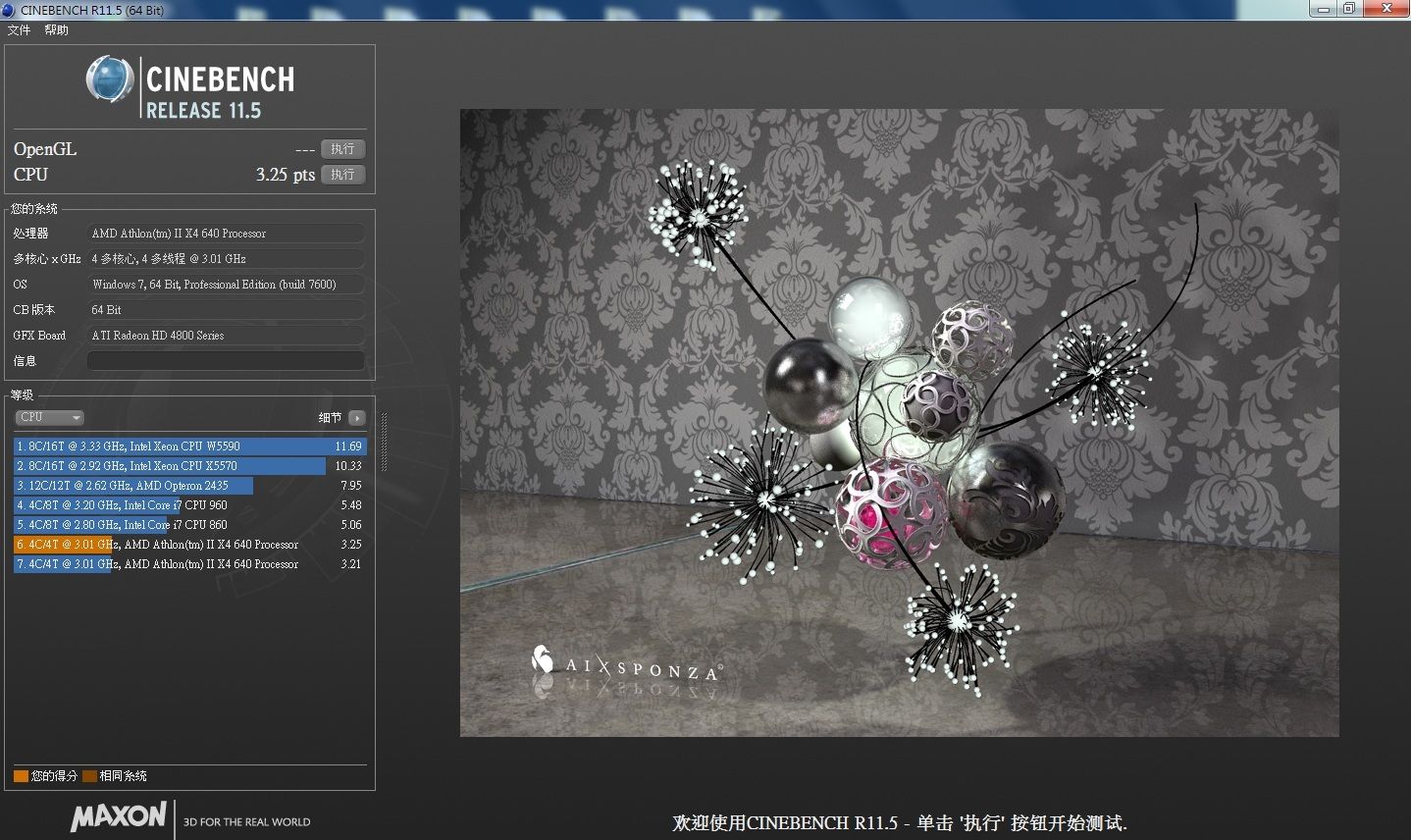Image resolution: width=1411 pixels, height=840 pixels.
Task: Select the Intel Core i7 CPU 960 row
Action: tap(189, 505)
